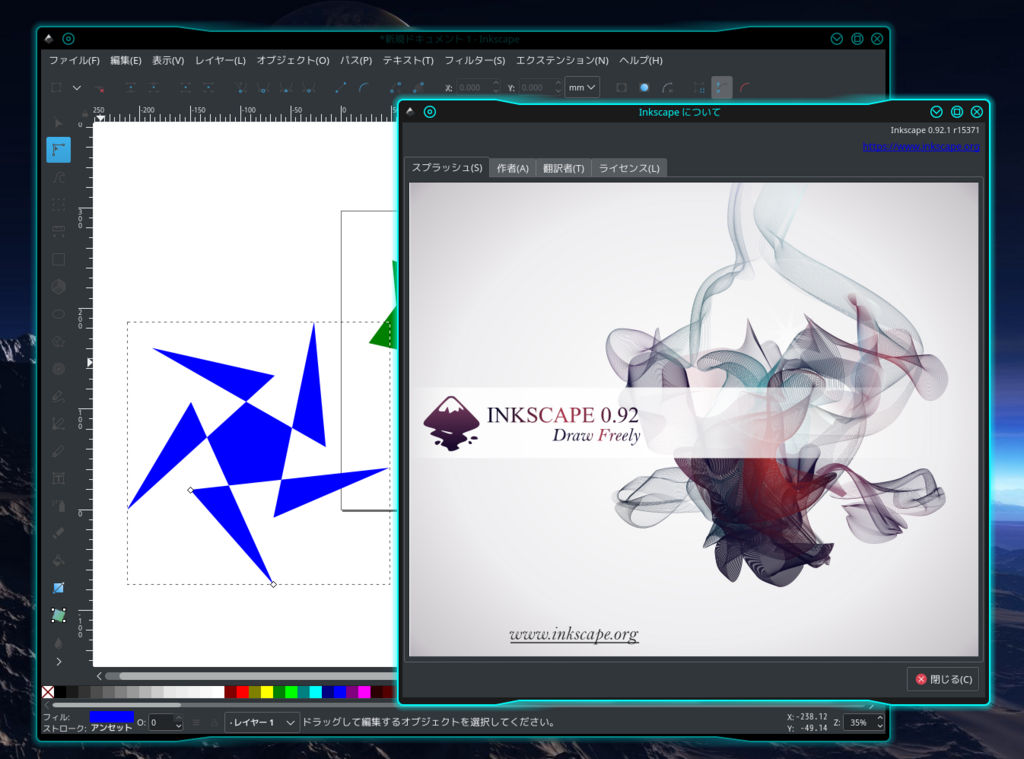Image resolution: width=1024 pixels, height=759 pixels.
Task: Select the Selector arrow tool in toolbox
Action: pyautogui.click(x=58, y=122)
